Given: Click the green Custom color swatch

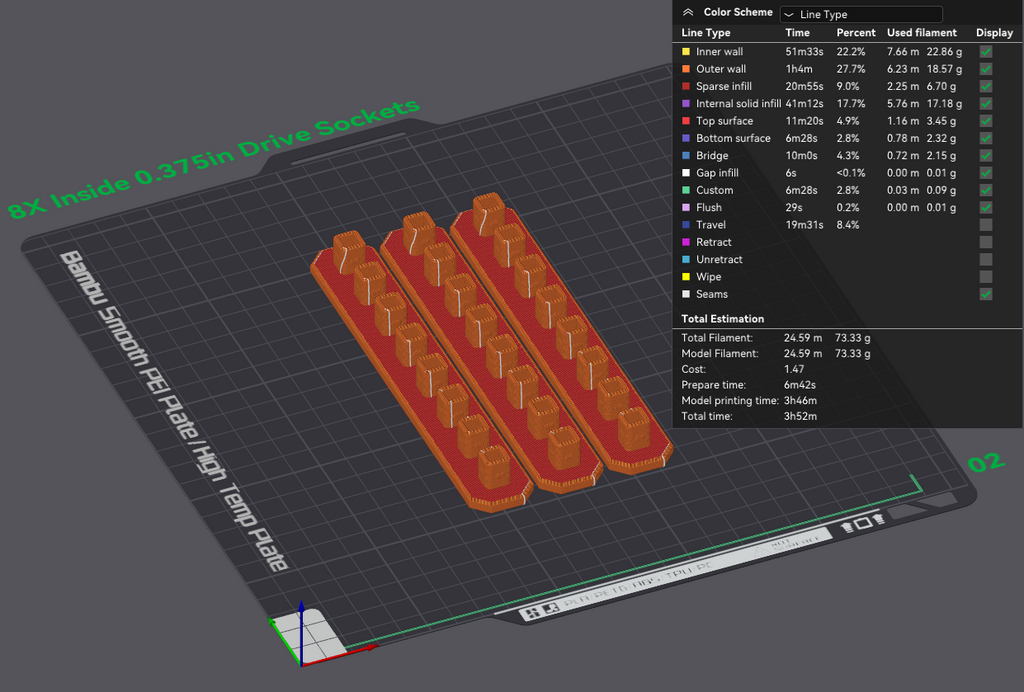Looking at the screenshot, I should [686, 190].
